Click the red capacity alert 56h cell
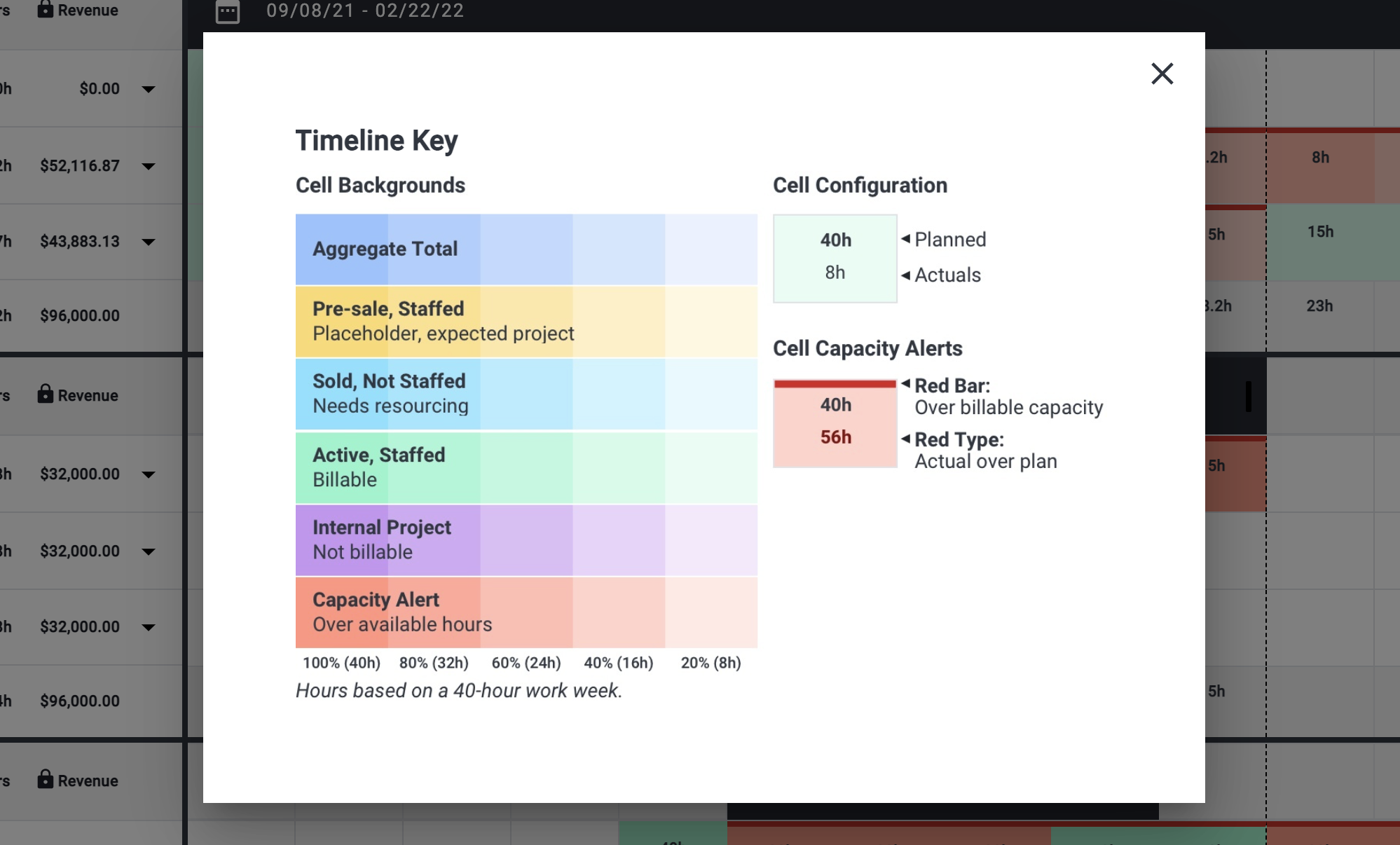Image resolution: width=1400 pixels, height=845 pixels. pyautogui.click(x=835, y=425)
